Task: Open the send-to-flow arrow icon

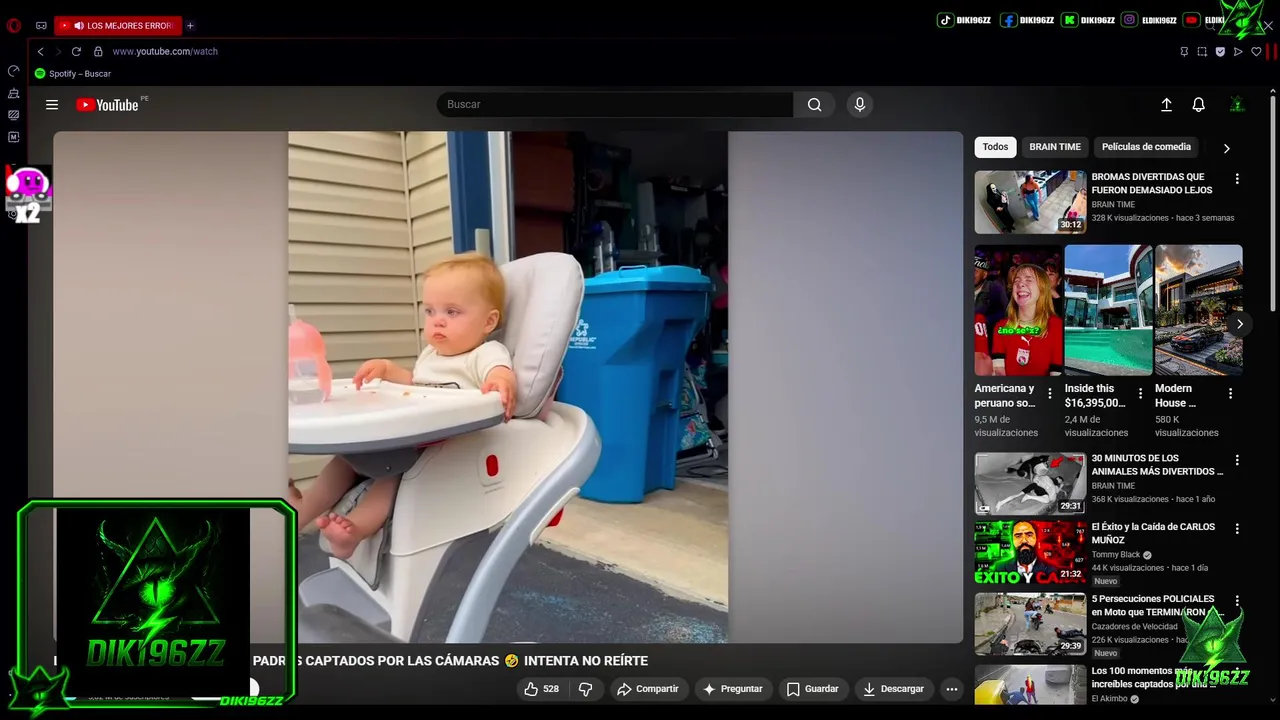Action: pos(1238,52)
